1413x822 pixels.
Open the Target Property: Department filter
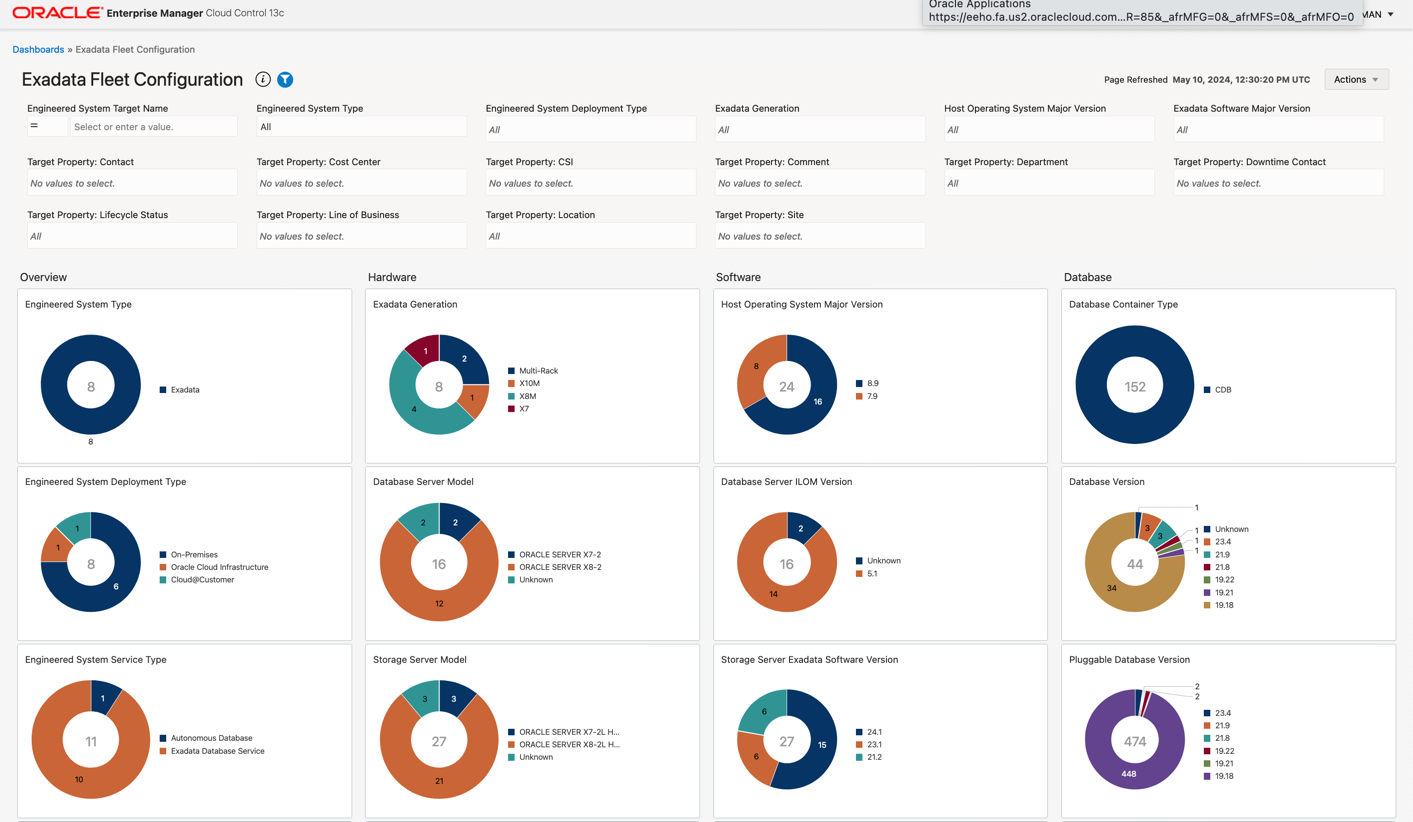coord(1049,183)
